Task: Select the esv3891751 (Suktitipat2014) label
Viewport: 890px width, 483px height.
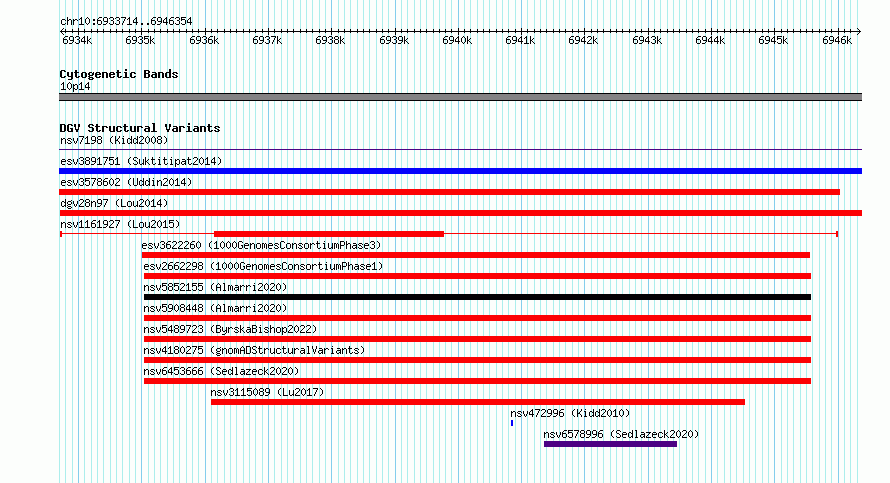Action: pyautogui.click(x=141, y=161)
